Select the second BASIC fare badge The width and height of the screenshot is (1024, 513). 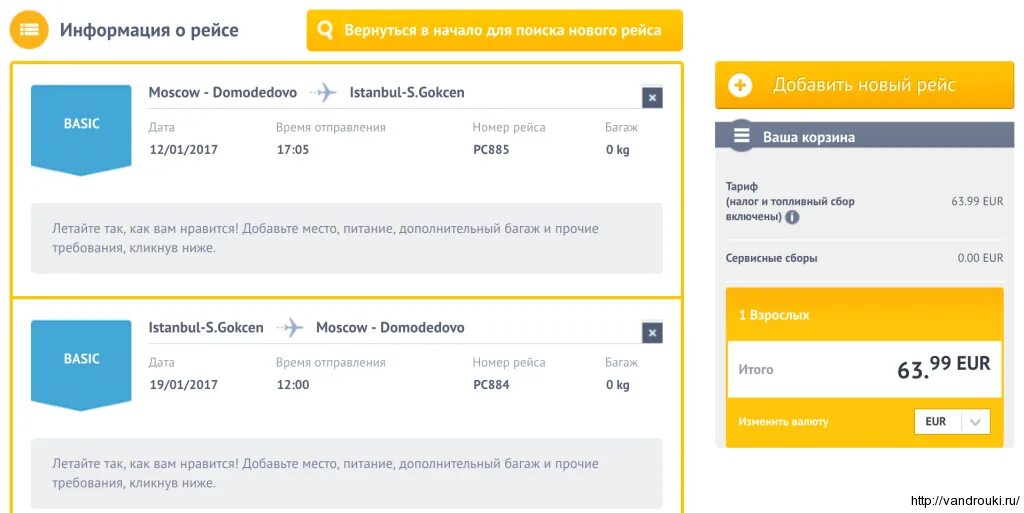81,360
